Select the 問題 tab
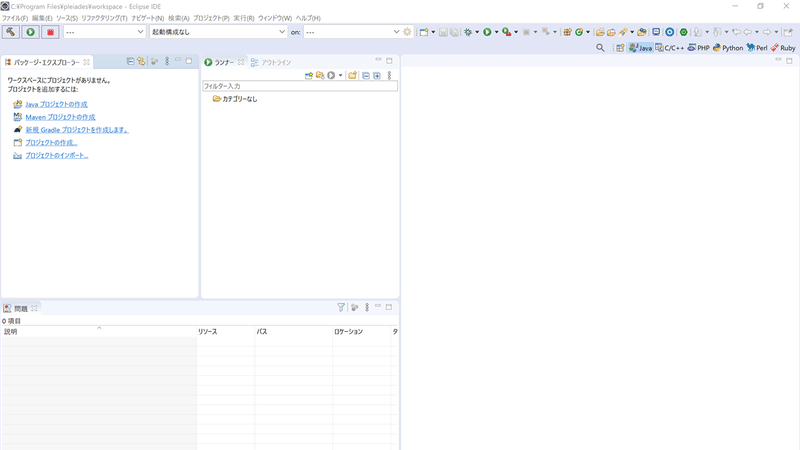This screenshot has width=800, height=450. tap(20, 308)
